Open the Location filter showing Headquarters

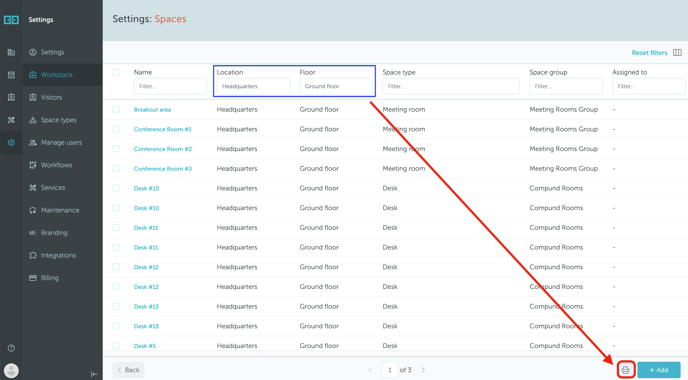coord(253,86)
